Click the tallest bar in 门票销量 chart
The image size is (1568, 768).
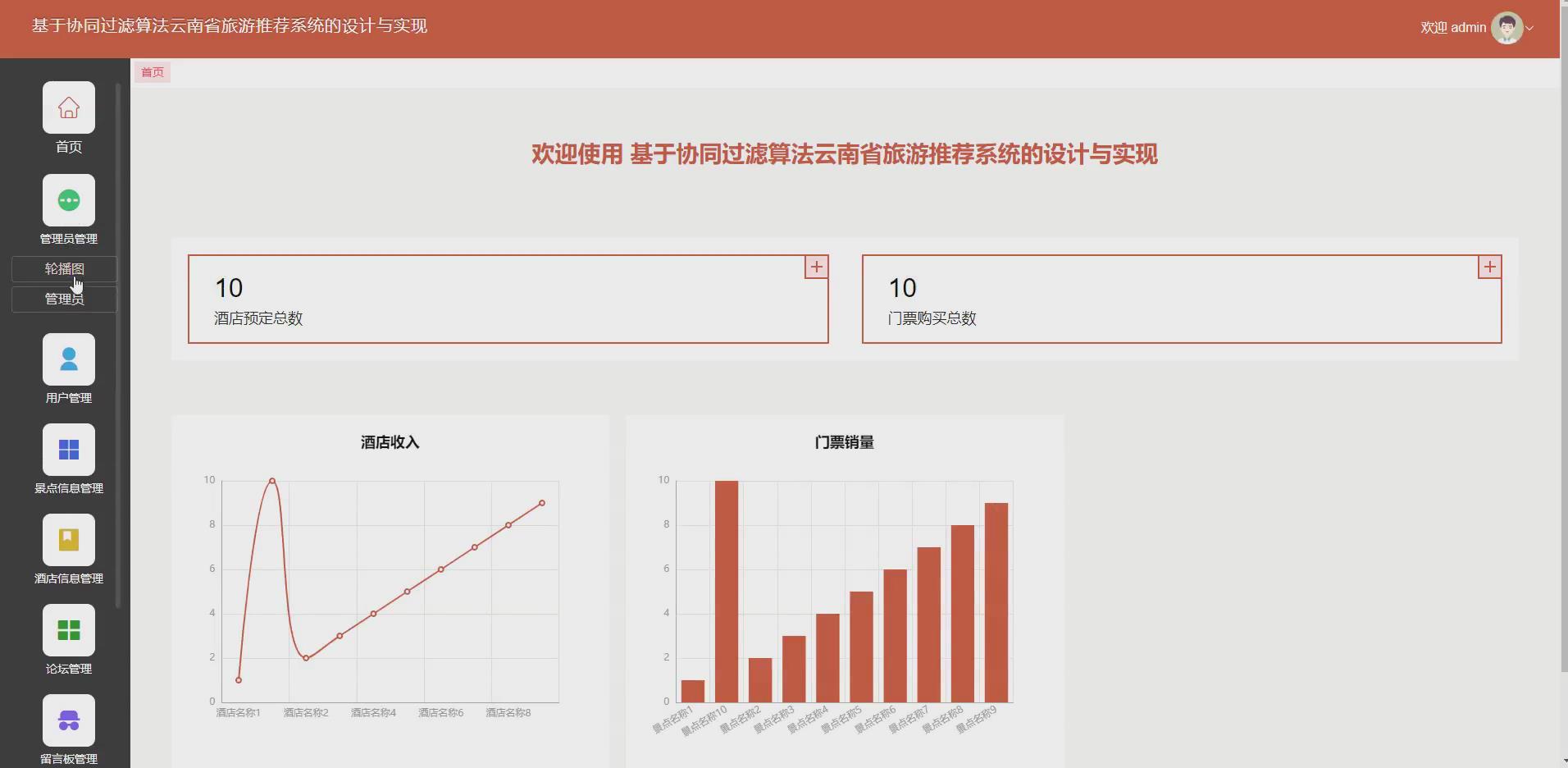727,591
